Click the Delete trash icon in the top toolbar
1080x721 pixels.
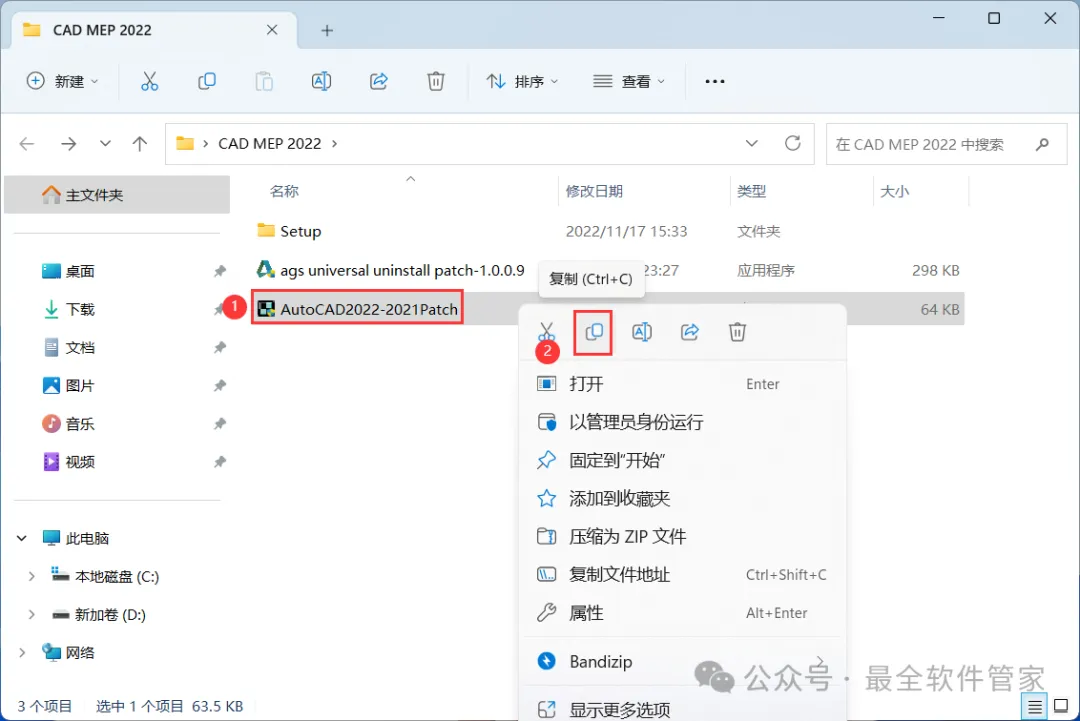coord(435,81)
